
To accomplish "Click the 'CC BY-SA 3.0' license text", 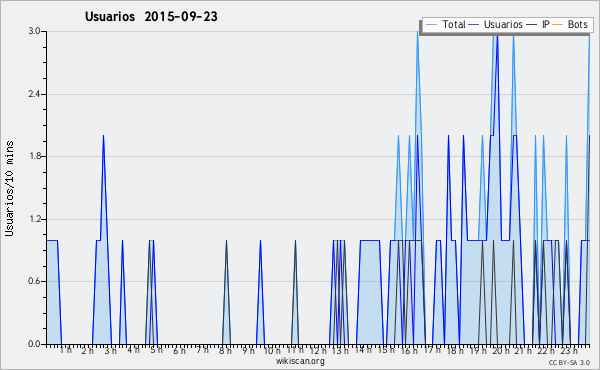I will (569, 363).
